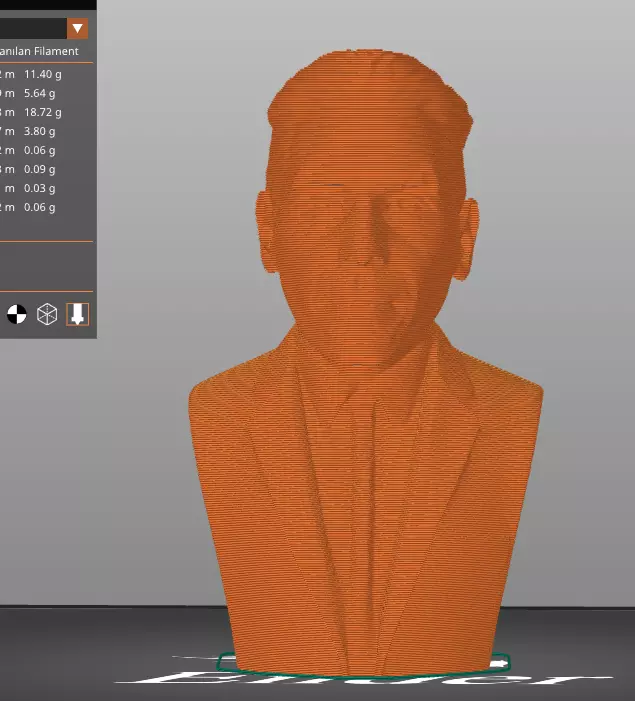Toggle the downward arrow layer view icon

77,314
